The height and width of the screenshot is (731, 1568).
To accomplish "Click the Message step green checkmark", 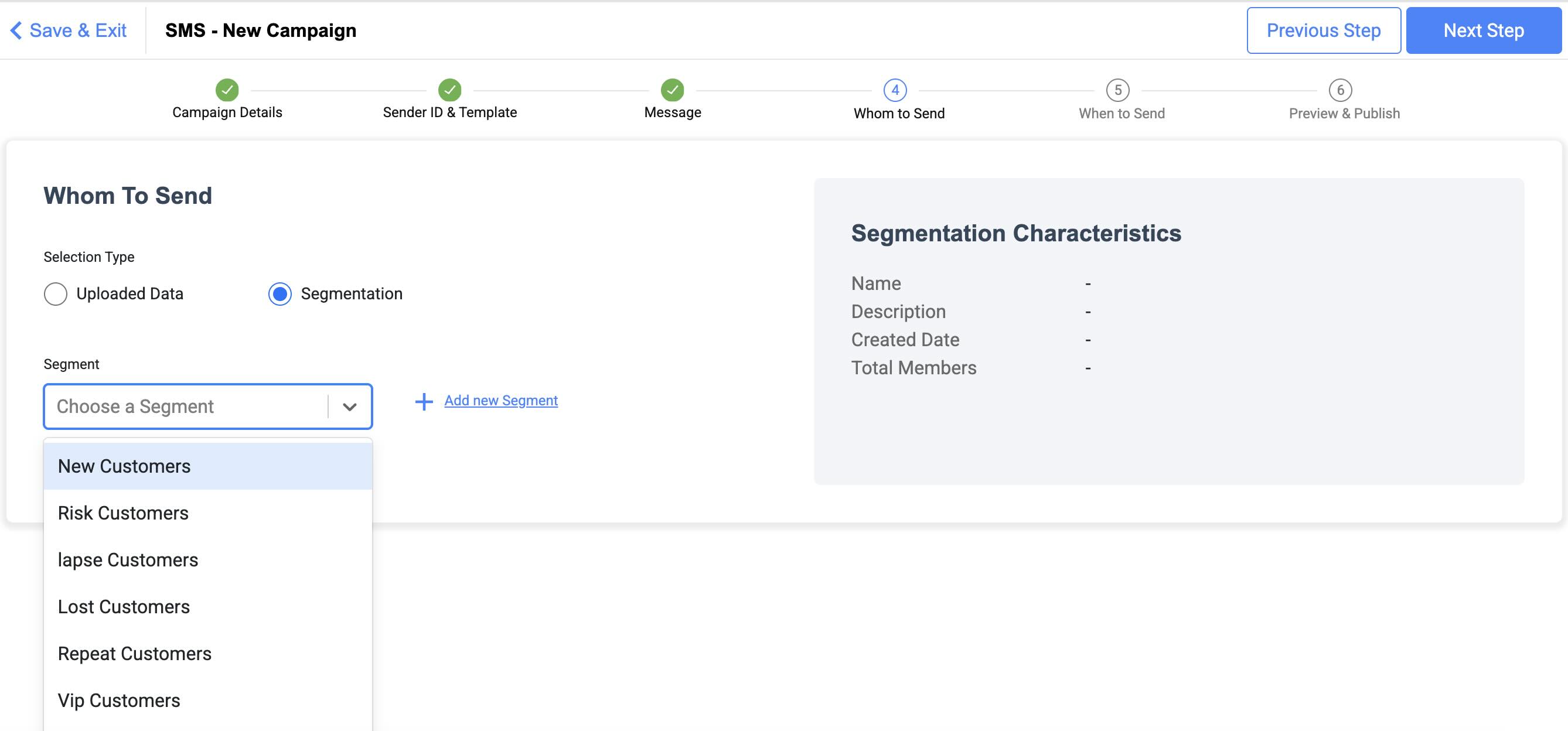I will click(673, 90).
